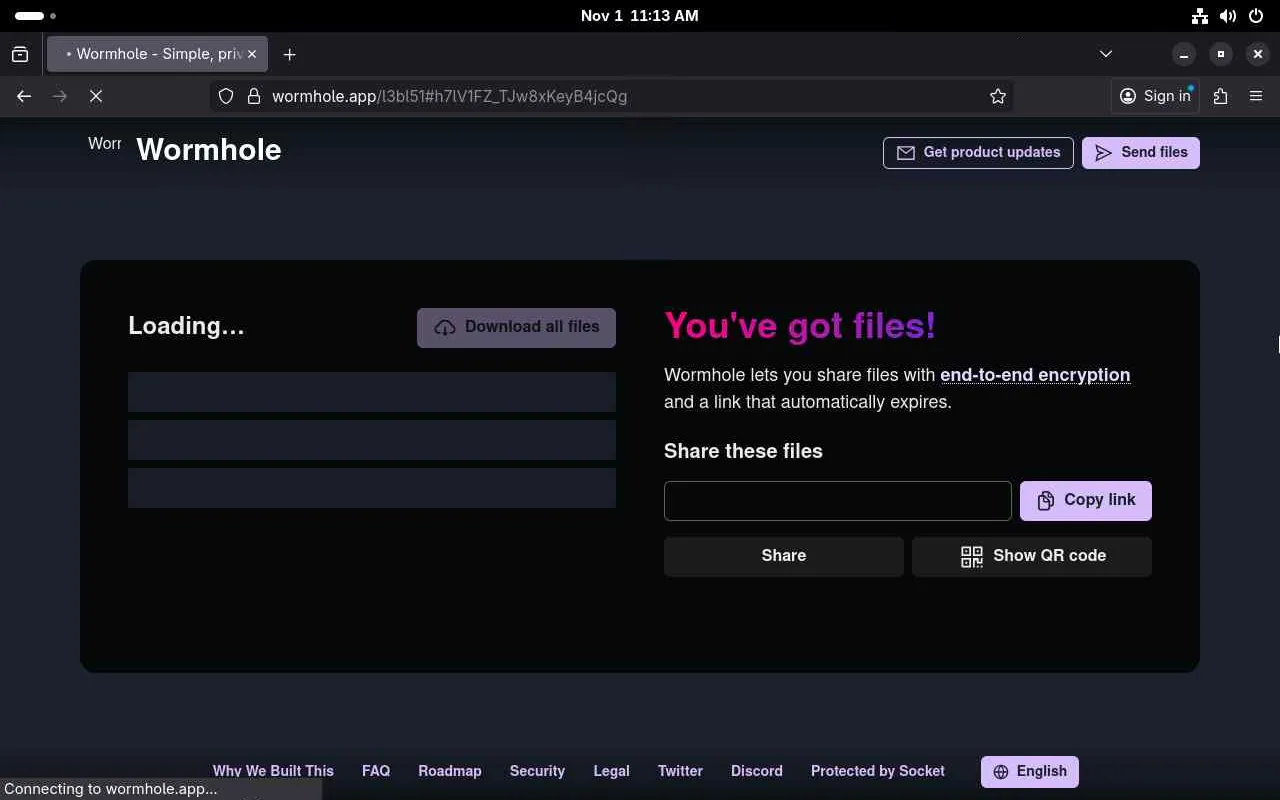Visit the Twitter footer link
The height and width of the screenshot is (800, 1280).
point(680,771)
